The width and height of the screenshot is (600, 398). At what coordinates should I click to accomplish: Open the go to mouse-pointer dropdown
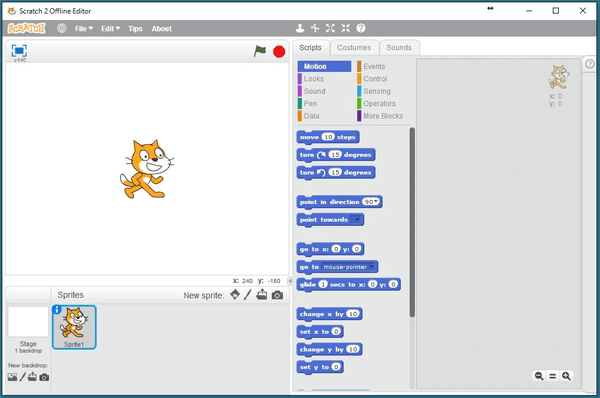click(372, 267)
